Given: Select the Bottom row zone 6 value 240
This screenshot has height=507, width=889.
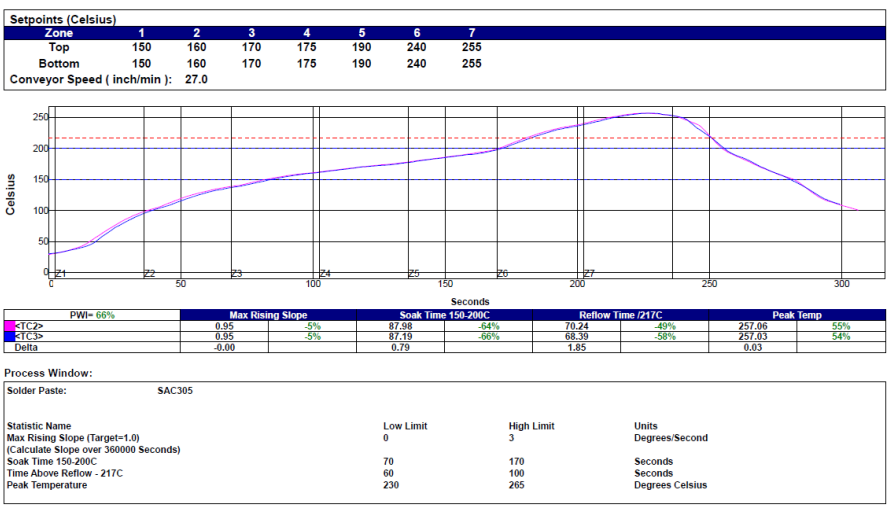Looking at the screenshot, I should pos(417,64).
